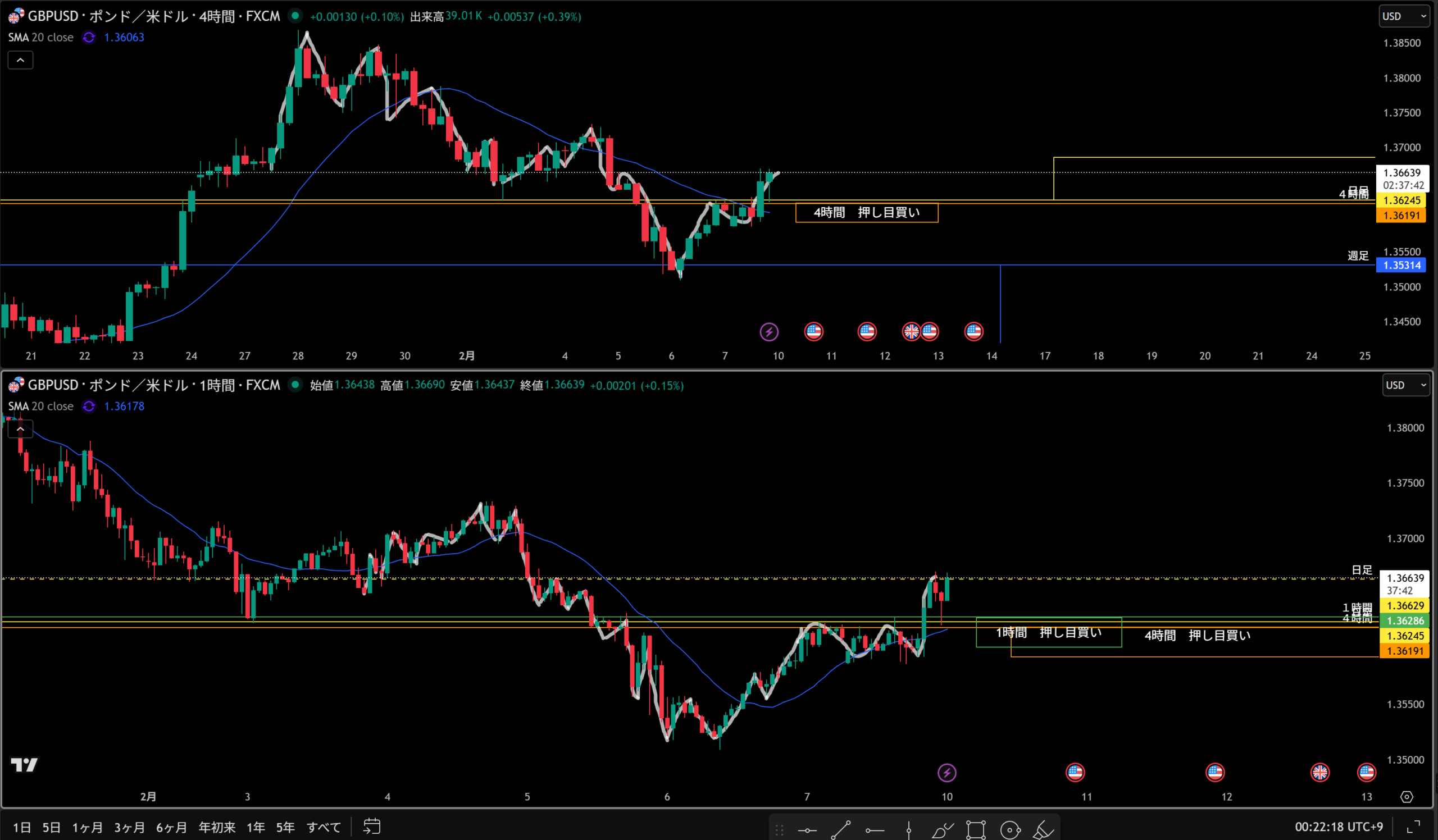Toggle fullscreen with bottom-right expand icon
The image size is (1438, 840).
(1413, 827)
